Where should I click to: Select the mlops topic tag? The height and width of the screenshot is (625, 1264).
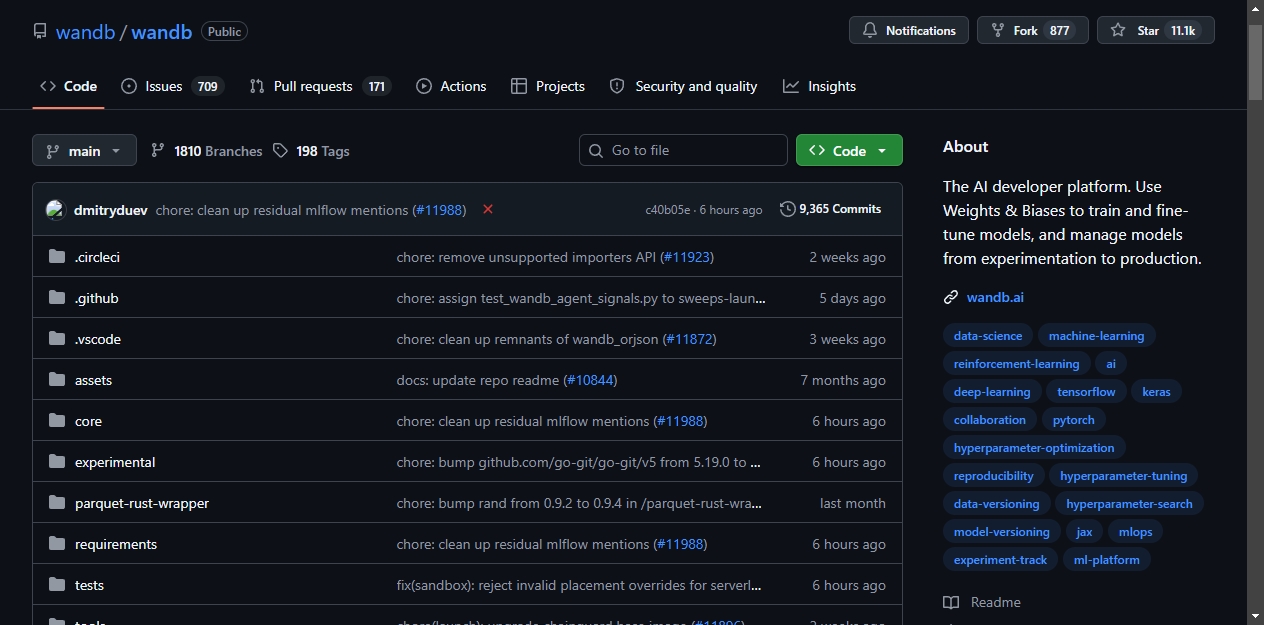tap(1136, 532)
